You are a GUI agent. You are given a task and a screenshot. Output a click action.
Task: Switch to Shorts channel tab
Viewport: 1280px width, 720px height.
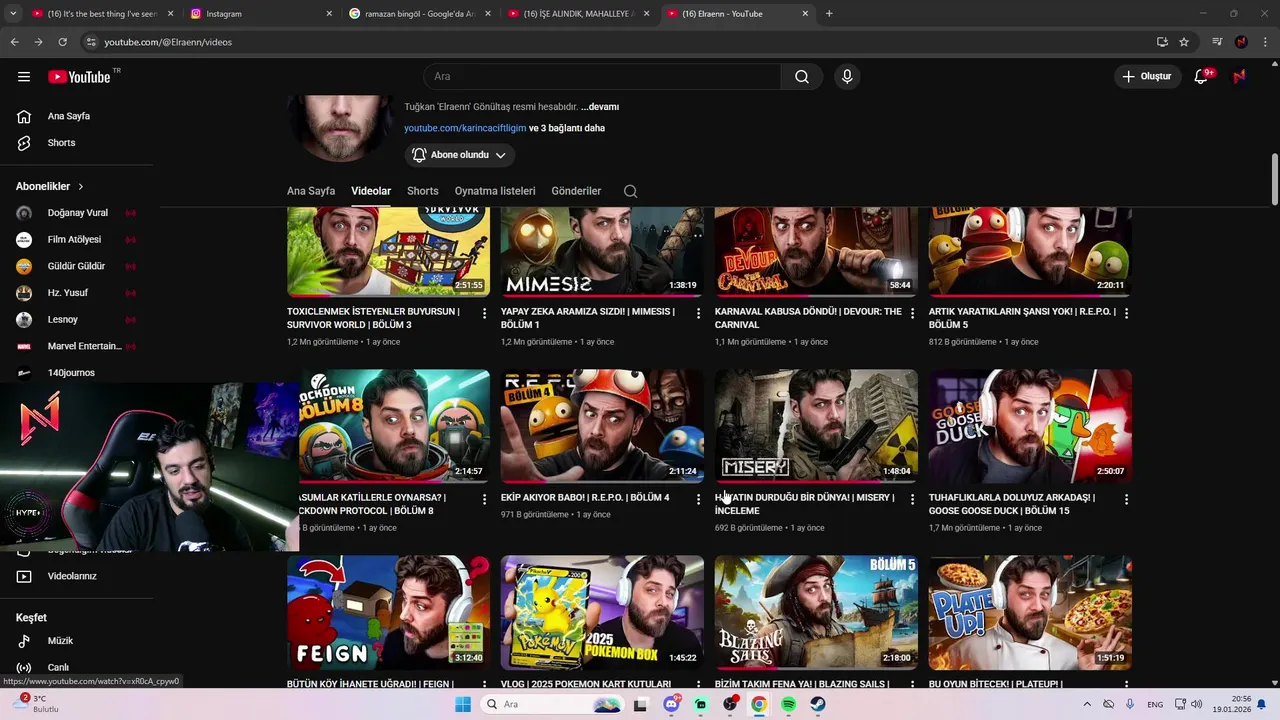tap(423, 191)
